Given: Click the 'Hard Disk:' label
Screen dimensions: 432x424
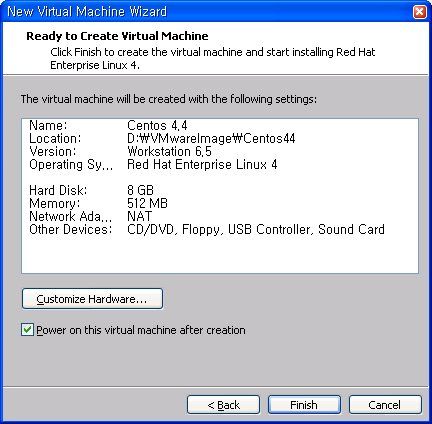Looking at the screenshot, I should pyautogui.click(x=58, y=190).
